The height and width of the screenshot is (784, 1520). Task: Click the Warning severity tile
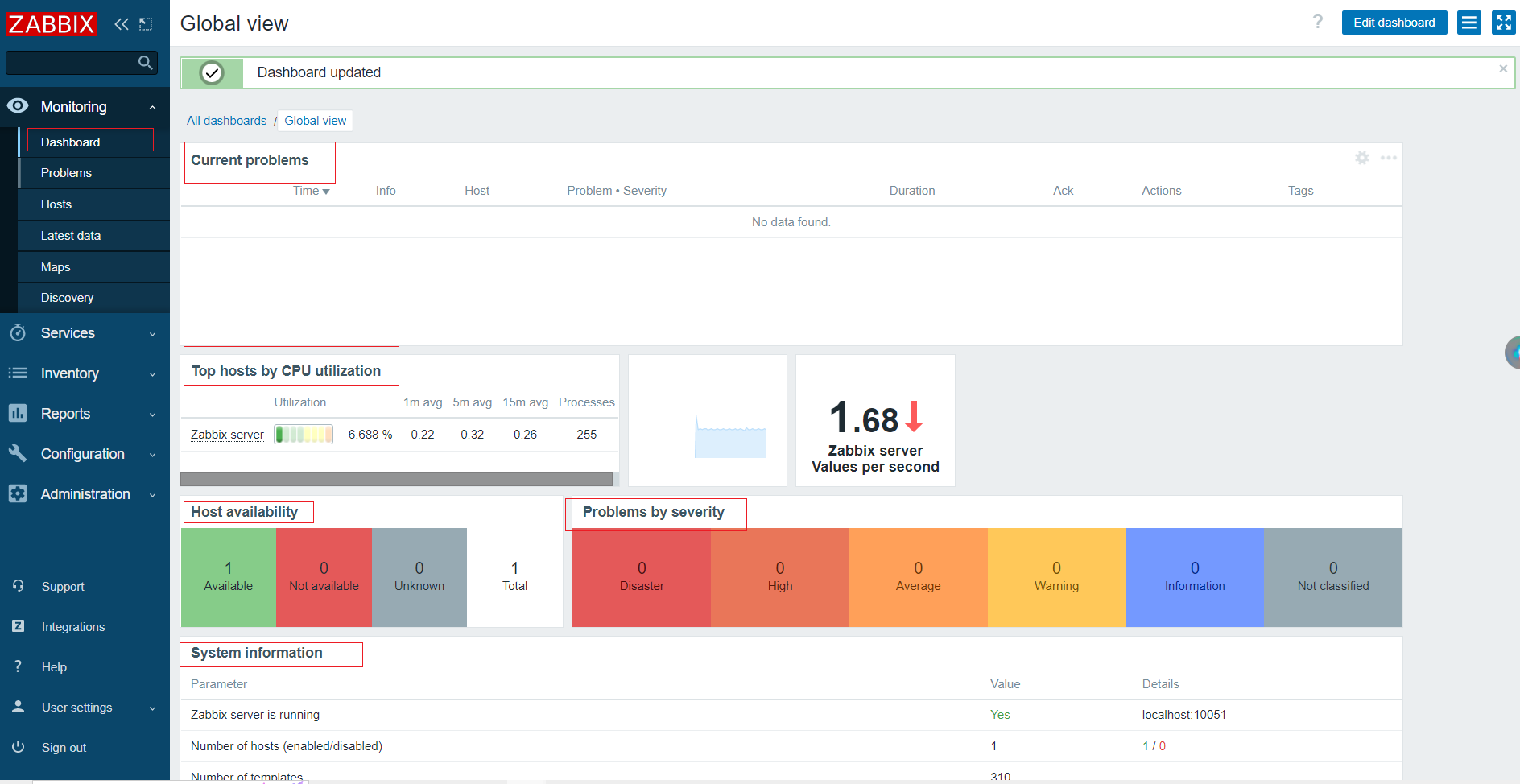1057,577
